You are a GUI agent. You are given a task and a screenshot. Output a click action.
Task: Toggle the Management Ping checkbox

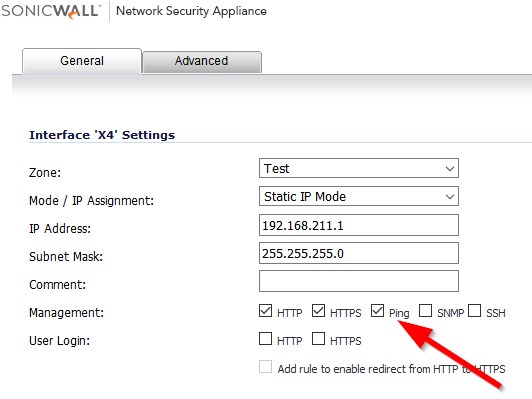tap(377, 310)
